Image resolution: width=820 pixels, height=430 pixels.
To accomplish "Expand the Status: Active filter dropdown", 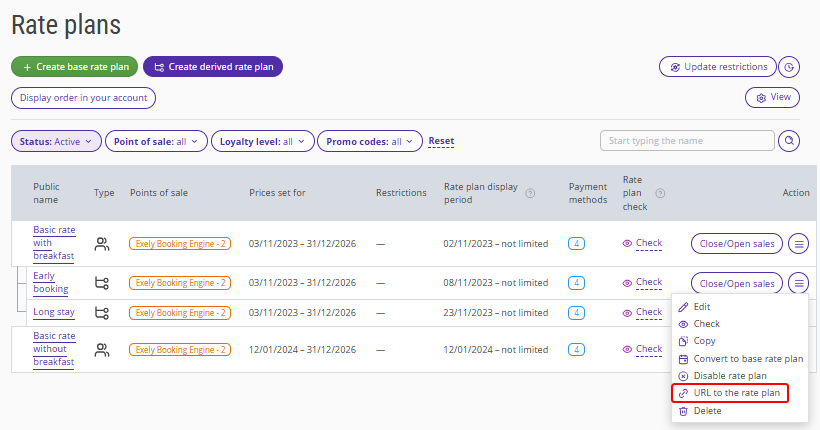I will (x=56, y=141).
